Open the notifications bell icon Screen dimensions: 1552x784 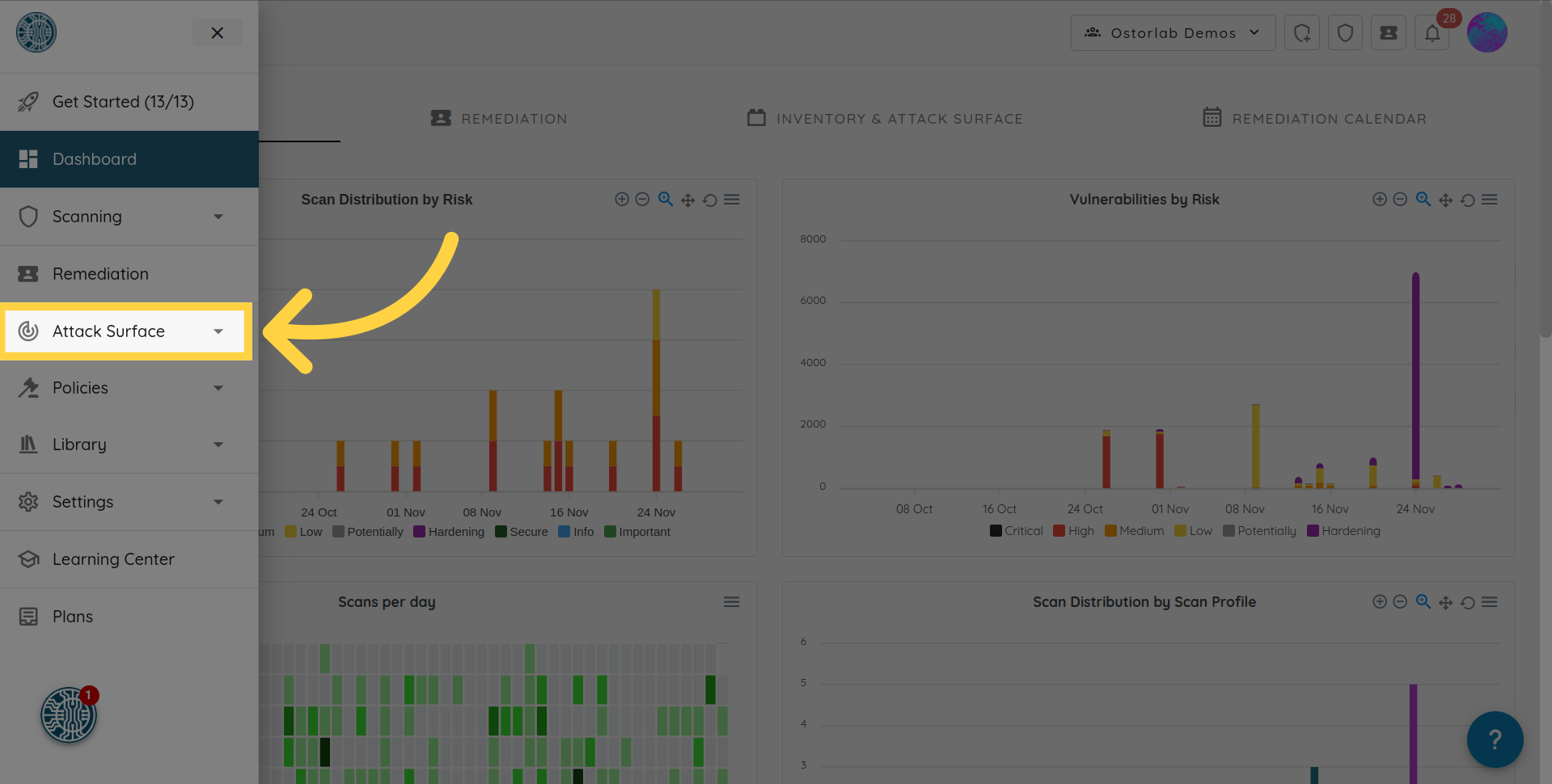click(x=1431, y=33)
